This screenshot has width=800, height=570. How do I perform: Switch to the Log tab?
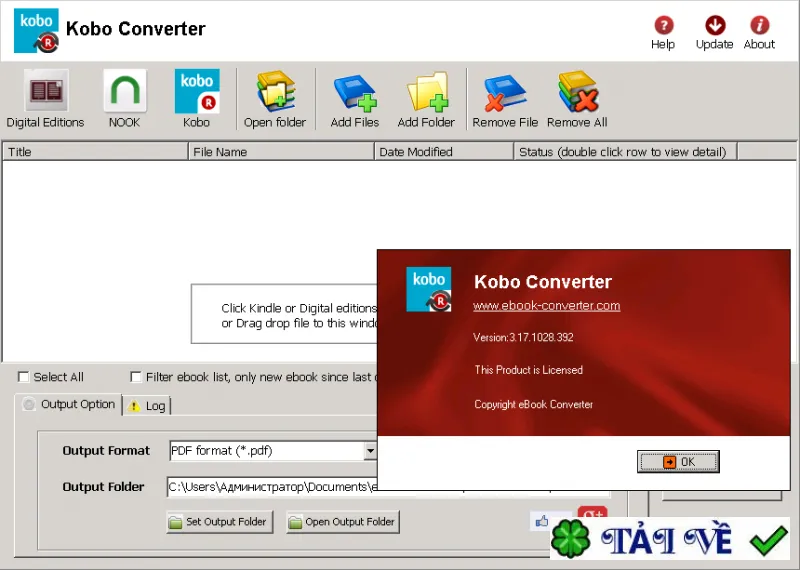(x=147, y=406)
